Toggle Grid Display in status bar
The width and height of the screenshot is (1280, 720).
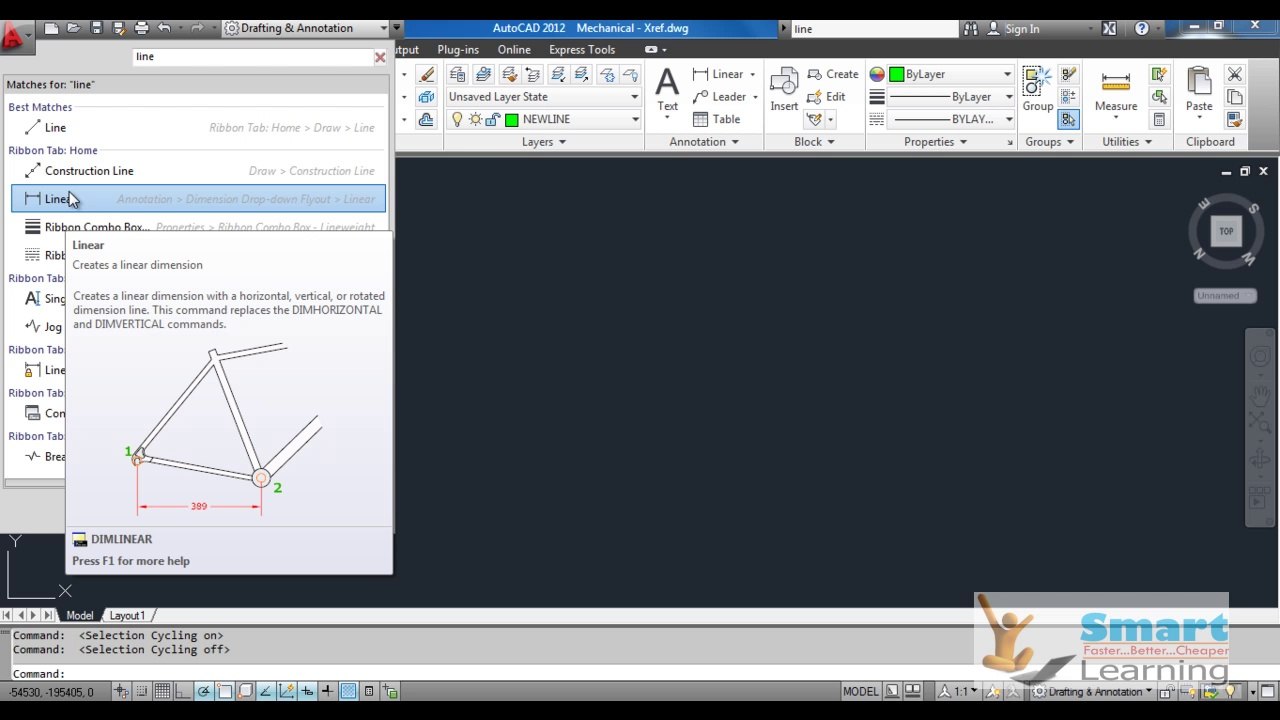163,692
